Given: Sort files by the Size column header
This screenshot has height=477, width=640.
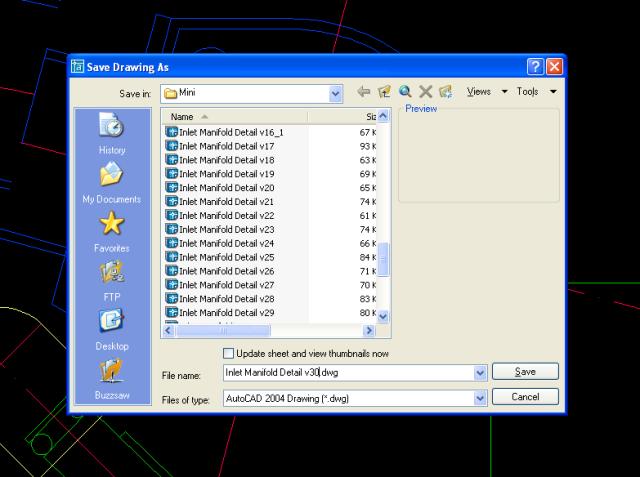Looking at the screenshot, I should coord(342,117).
